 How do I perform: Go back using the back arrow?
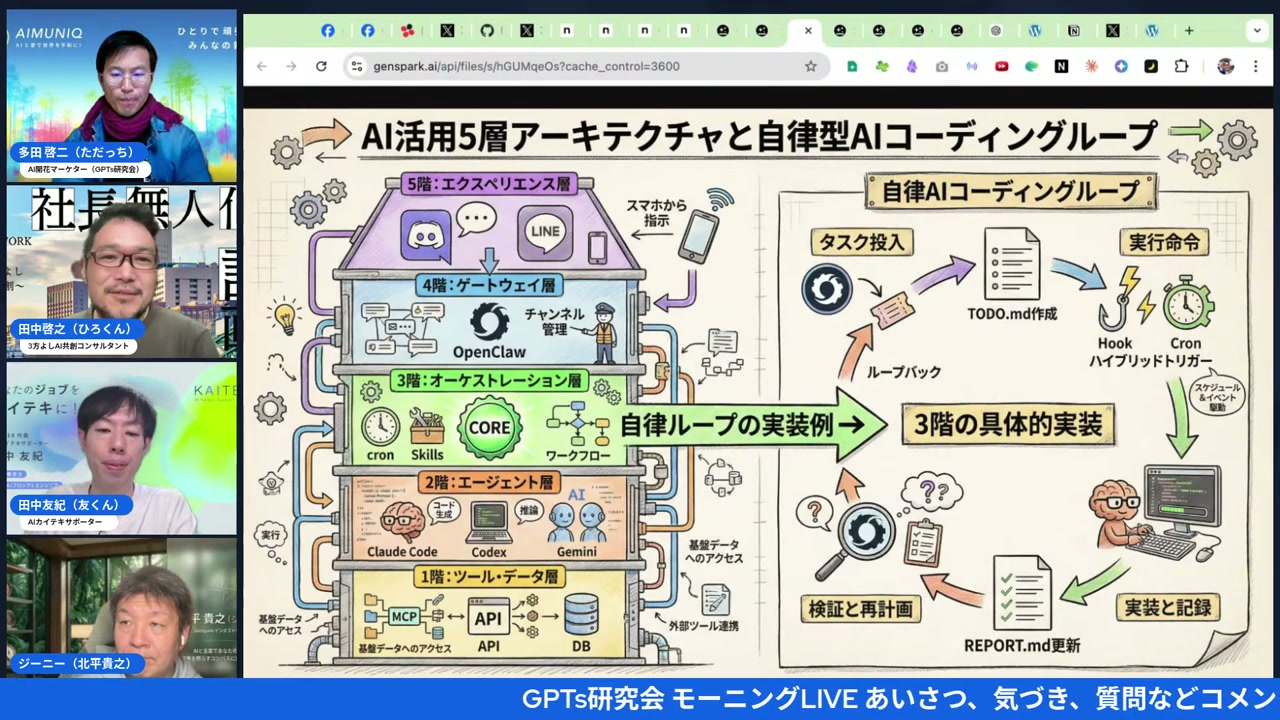click(261, 66)
